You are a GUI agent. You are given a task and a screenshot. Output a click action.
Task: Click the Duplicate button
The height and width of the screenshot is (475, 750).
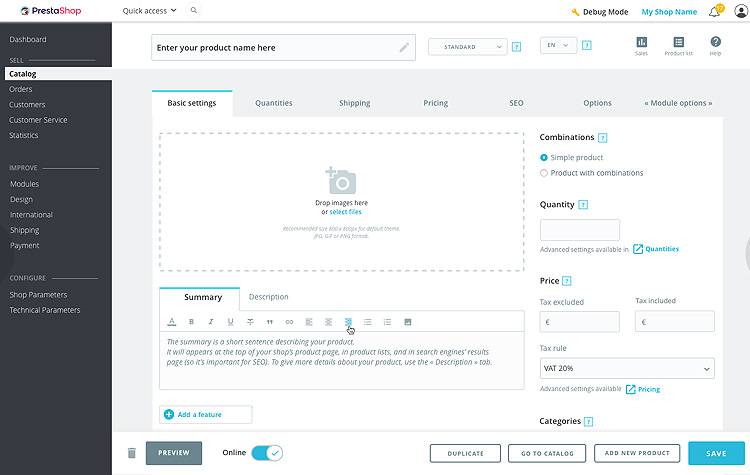(465, 453)
